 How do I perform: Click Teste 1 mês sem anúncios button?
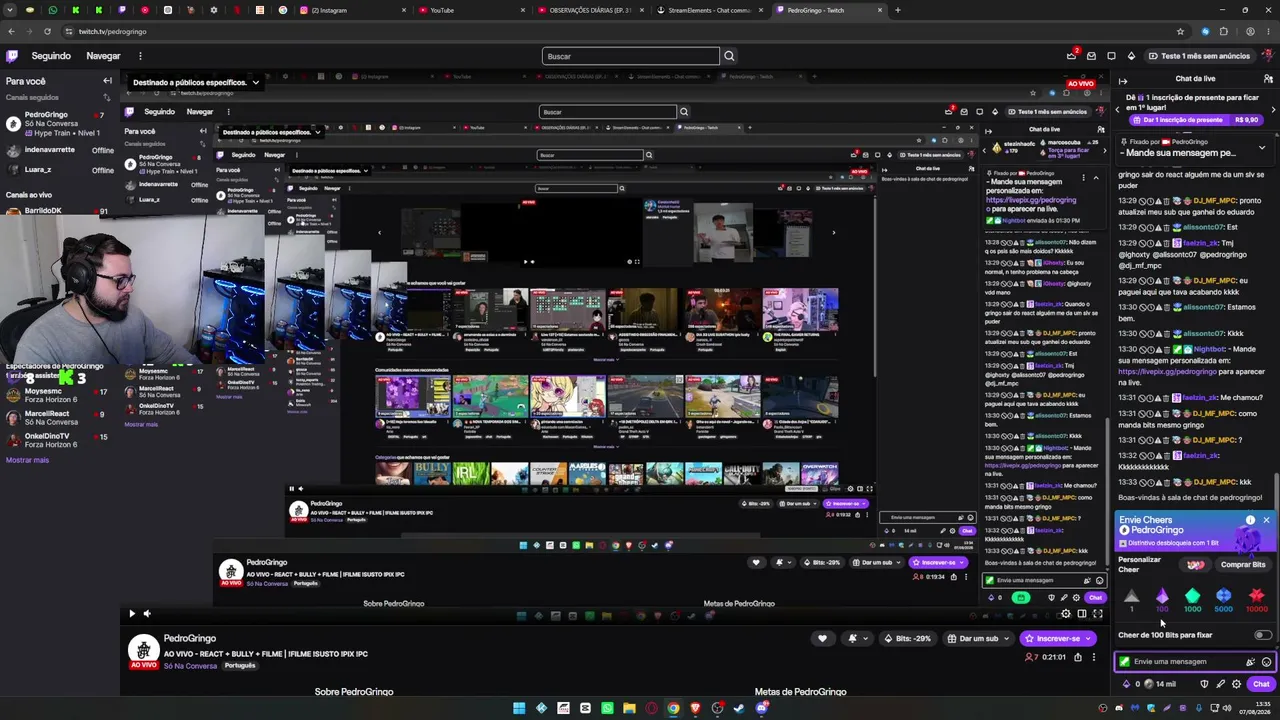click(1199, 56)
